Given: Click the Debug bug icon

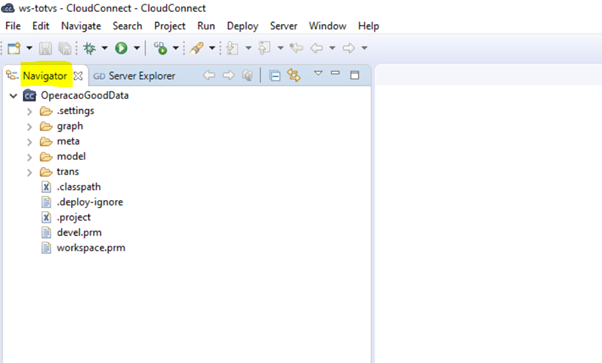Looking at the screenshot, I should [x=89, y=48].
